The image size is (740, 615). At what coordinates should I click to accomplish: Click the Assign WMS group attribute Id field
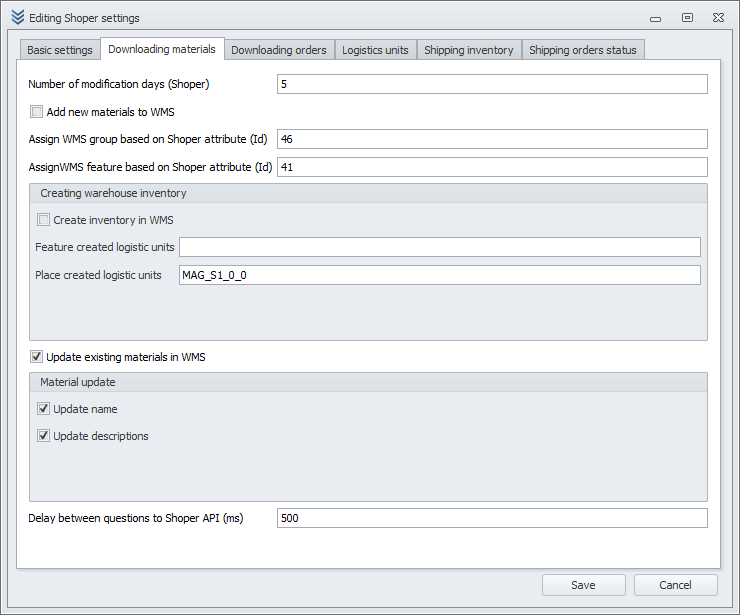coord(492,139)
